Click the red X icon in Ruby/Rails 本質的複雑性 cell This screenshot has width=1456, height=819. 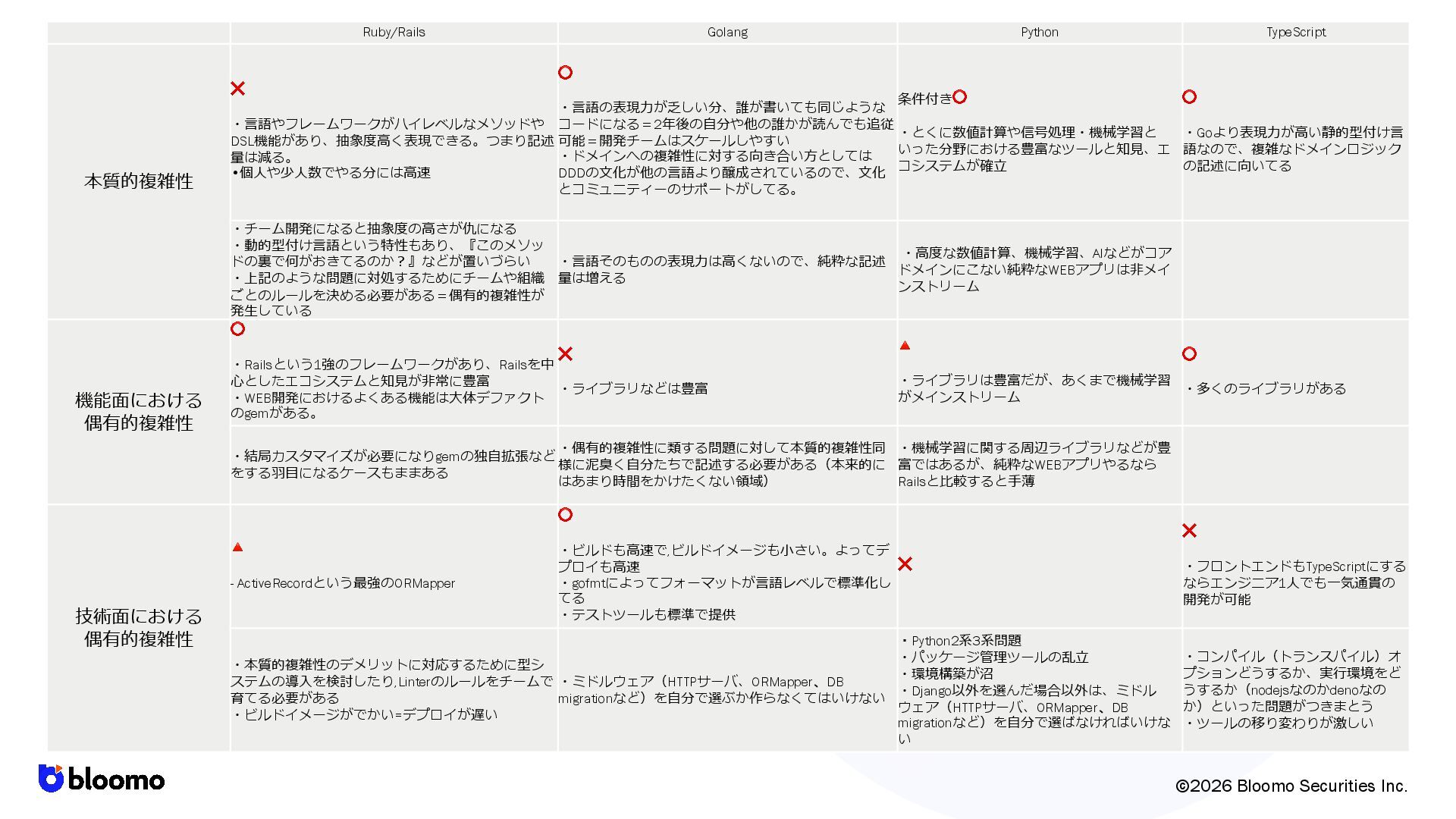pyautogui.click(x=237, y=89)
